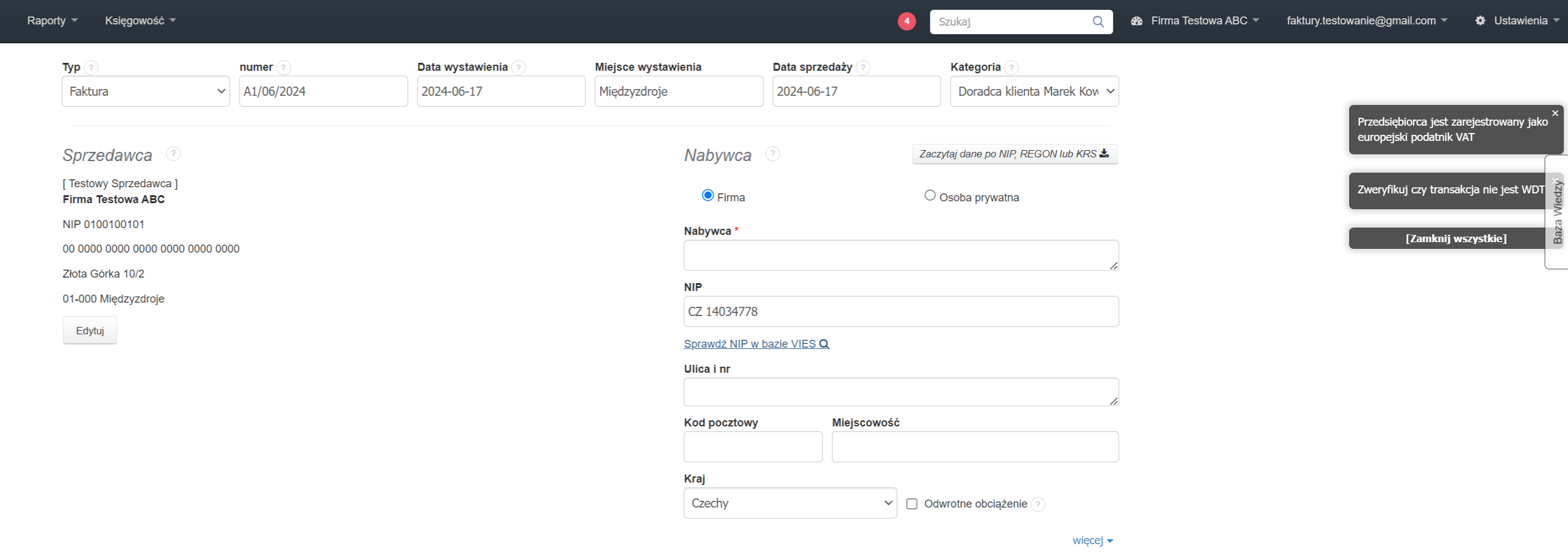The width and height of the screenshot is (1568, 560).
Task: Click the Miejsce wystawienia field
Action: (x=679, y=92)
